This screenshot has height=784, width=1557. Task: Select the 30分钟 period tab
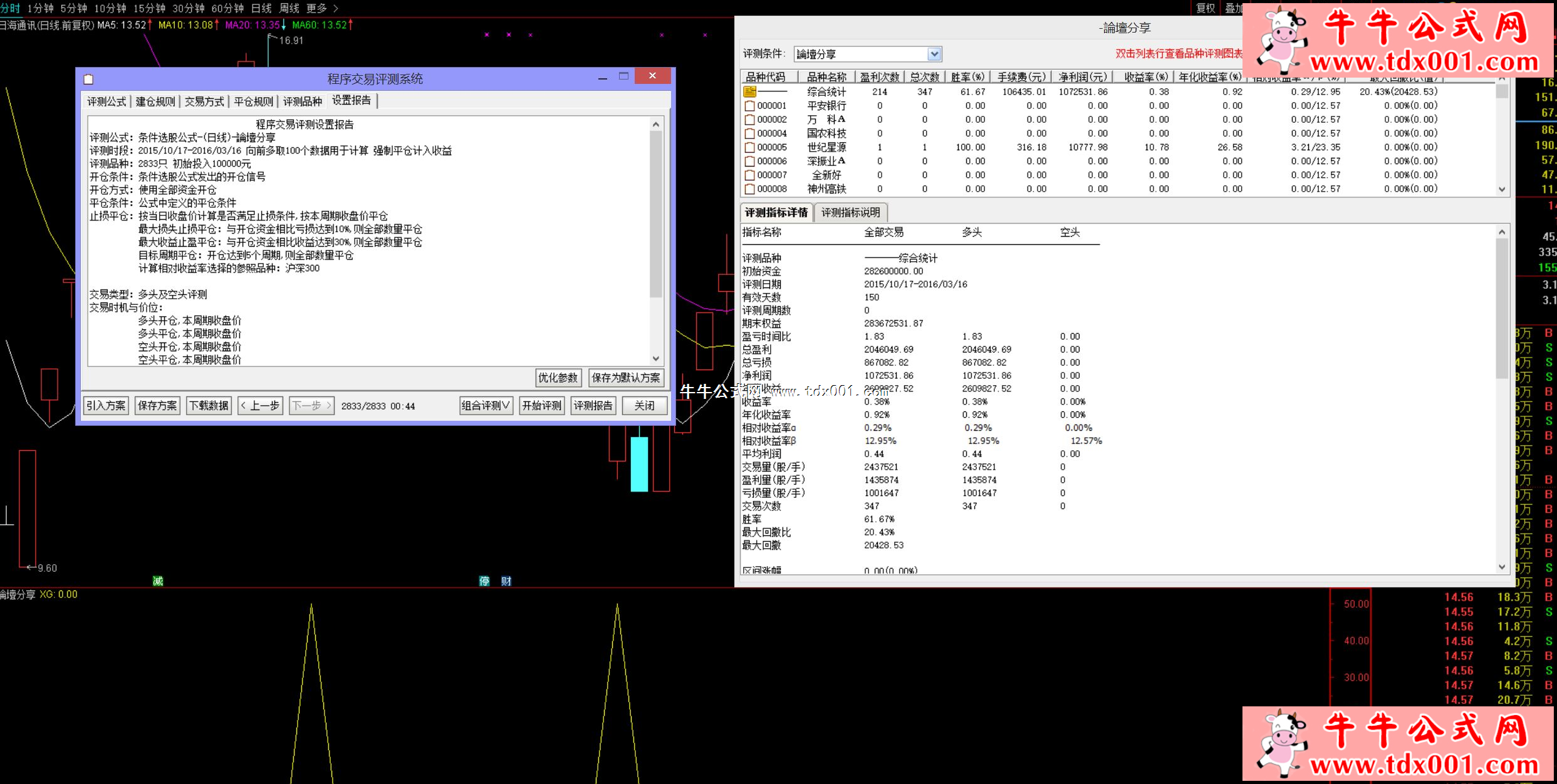tap(189, 8)
